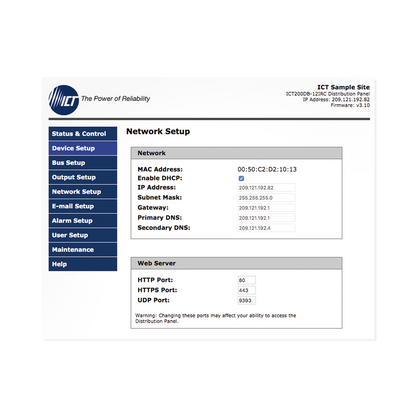Open E-mail Setup page
416x416 pixels.
point(83,206)
